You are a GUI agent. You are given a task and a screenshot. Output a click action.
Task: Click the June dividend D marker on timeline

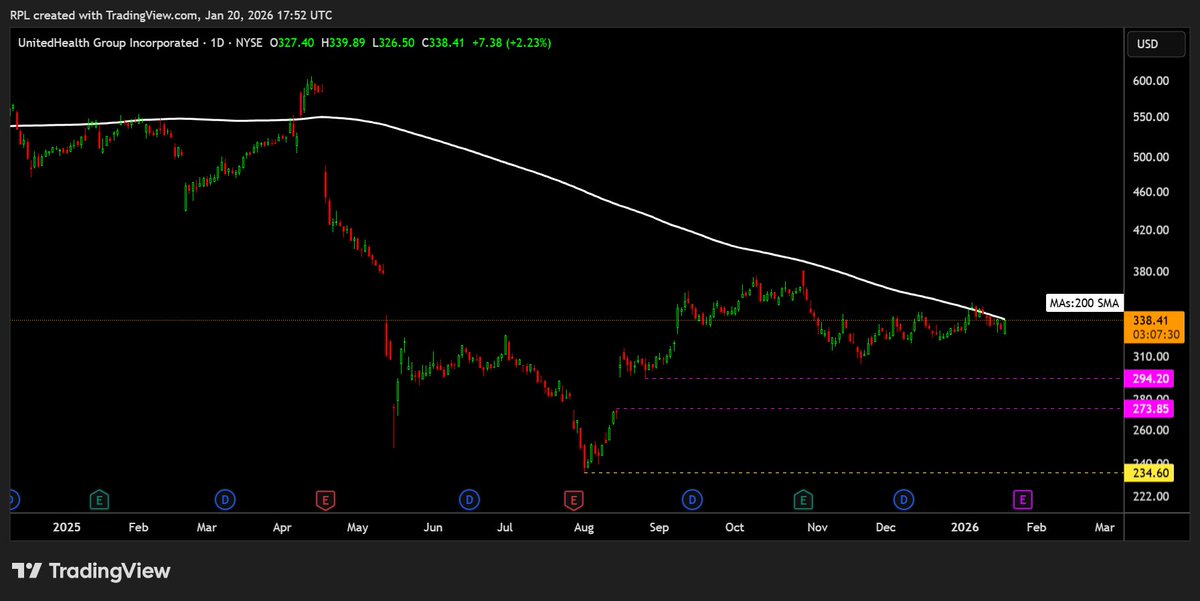pos(469,499)
